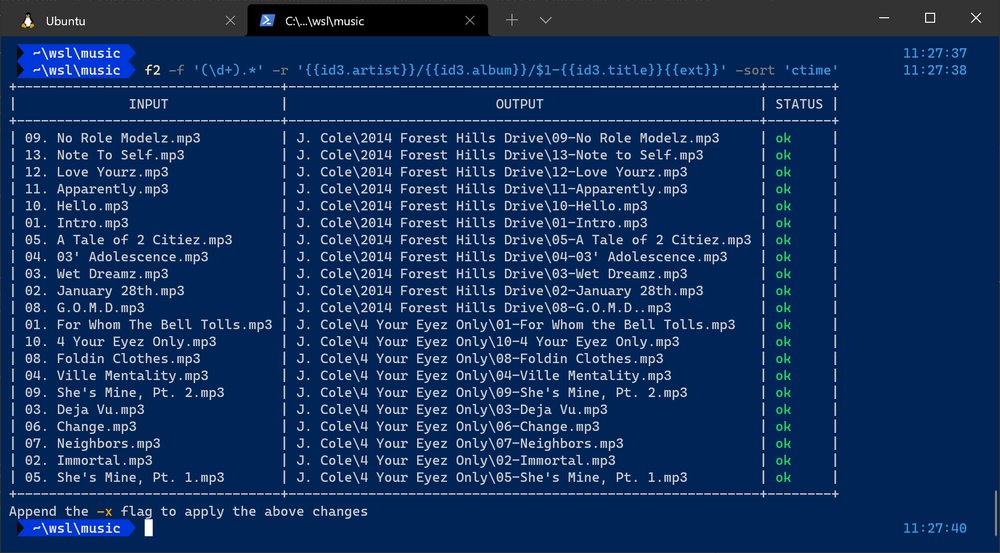
Task: Close the terminal window
Action: pos(976,18)
